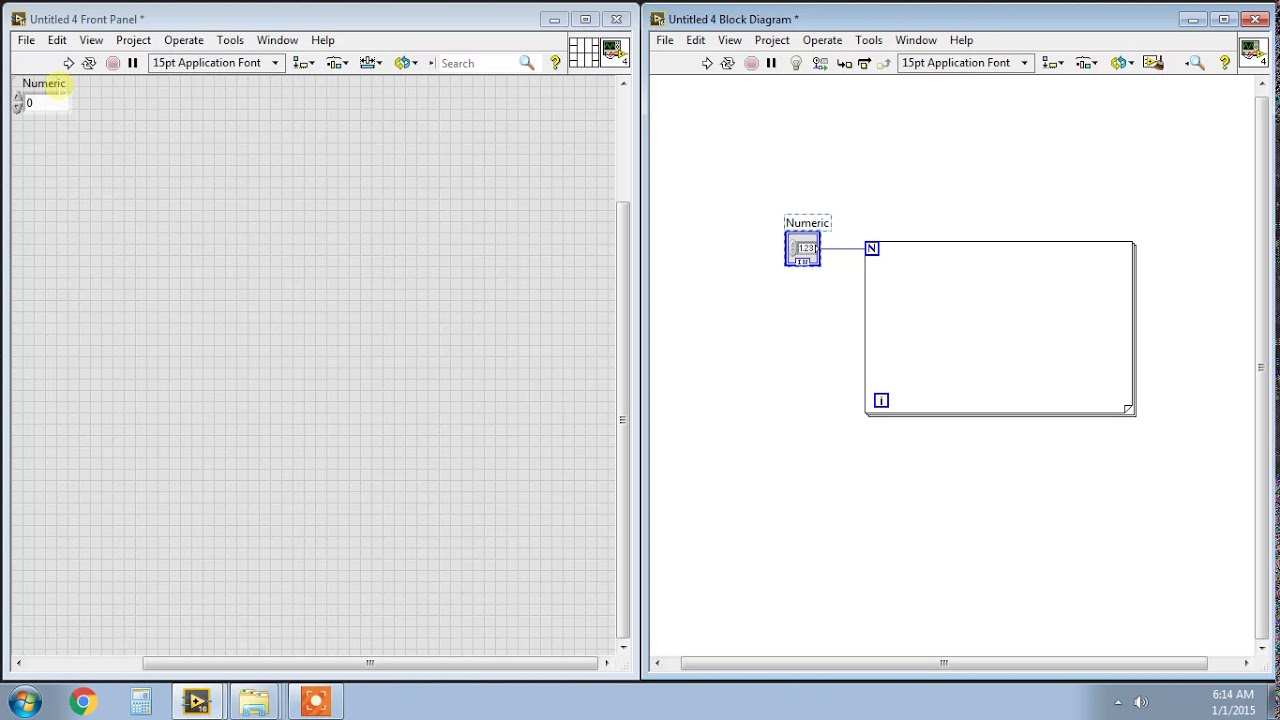Open Help menu in Front Panel window

322,40
